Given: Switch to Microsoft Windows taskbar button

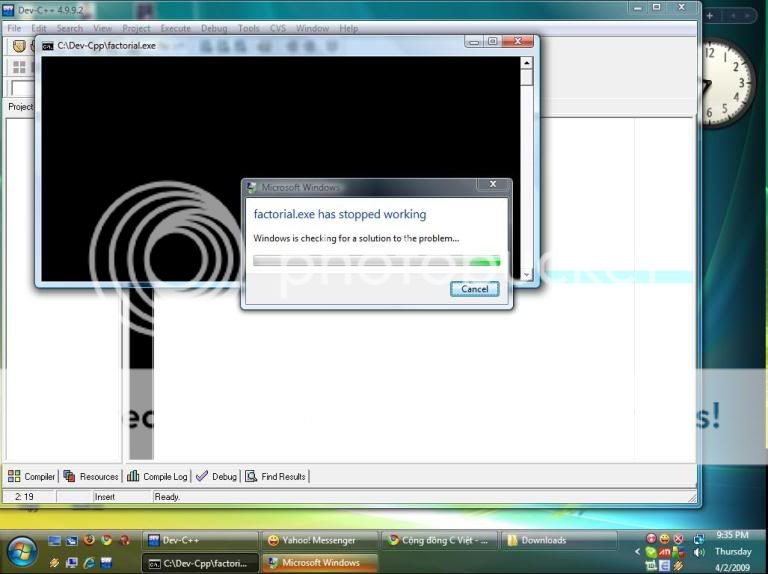Looking at the screenshot, I should point(320,563).
